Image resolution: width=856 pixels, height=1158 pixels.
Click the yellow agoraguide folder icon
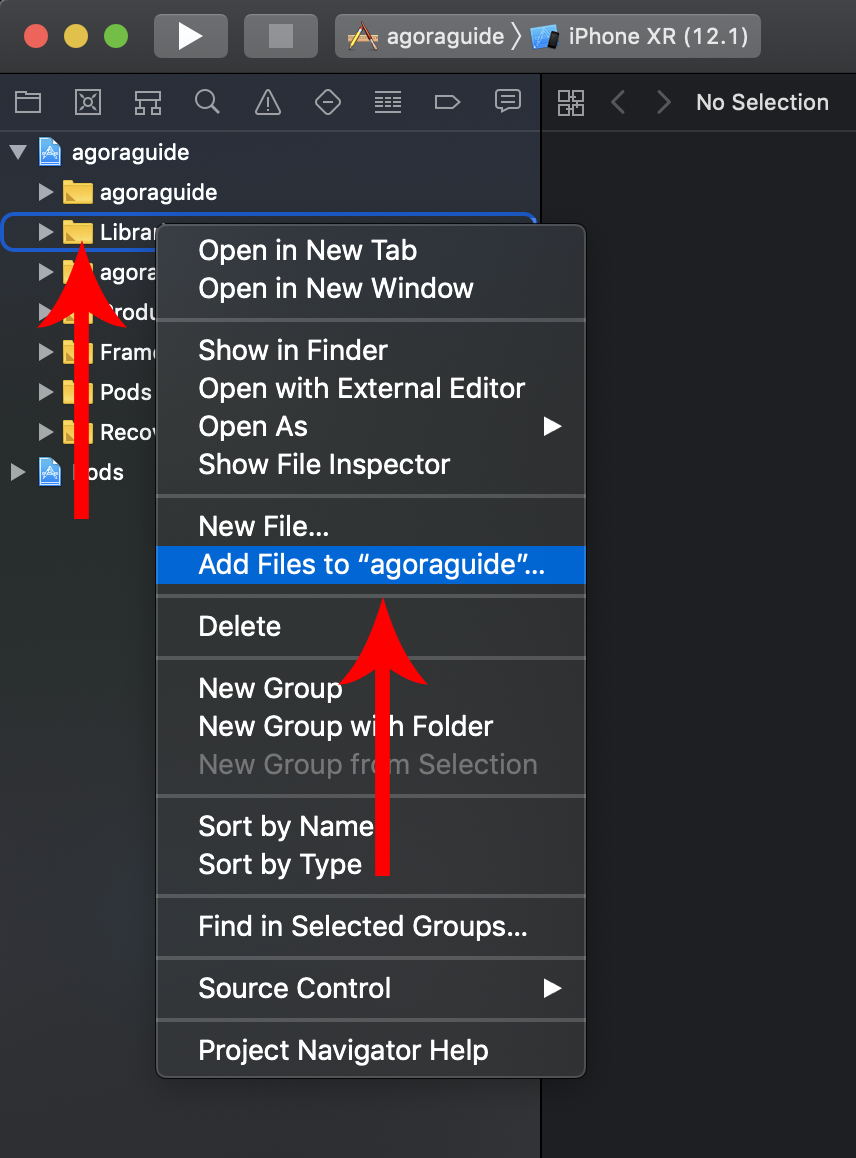pos(78,192)
